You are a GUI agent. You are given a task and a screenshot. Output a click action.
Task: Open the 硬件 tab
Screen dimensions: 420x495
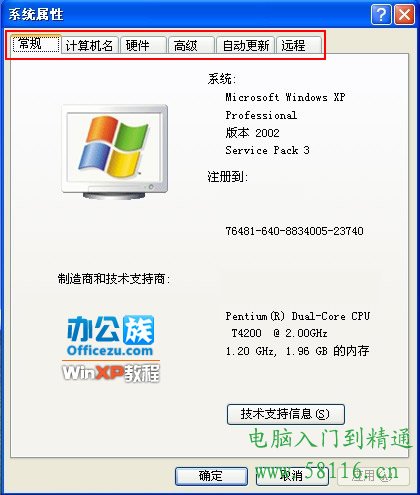(143, 45)
